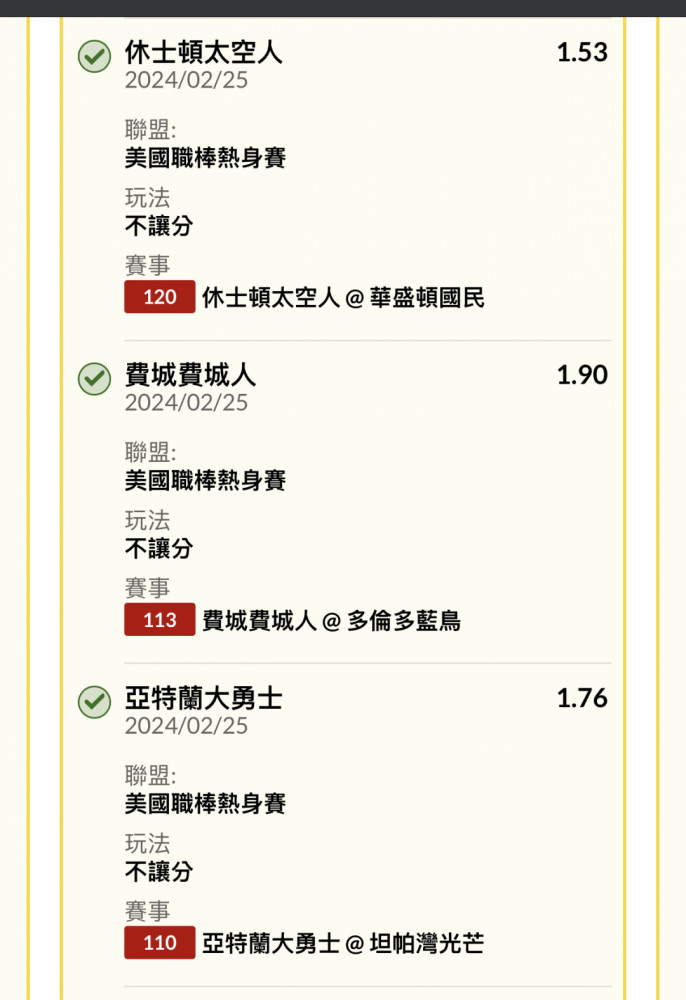Click the green checkmark beside 費城費城人

[94, 379]
